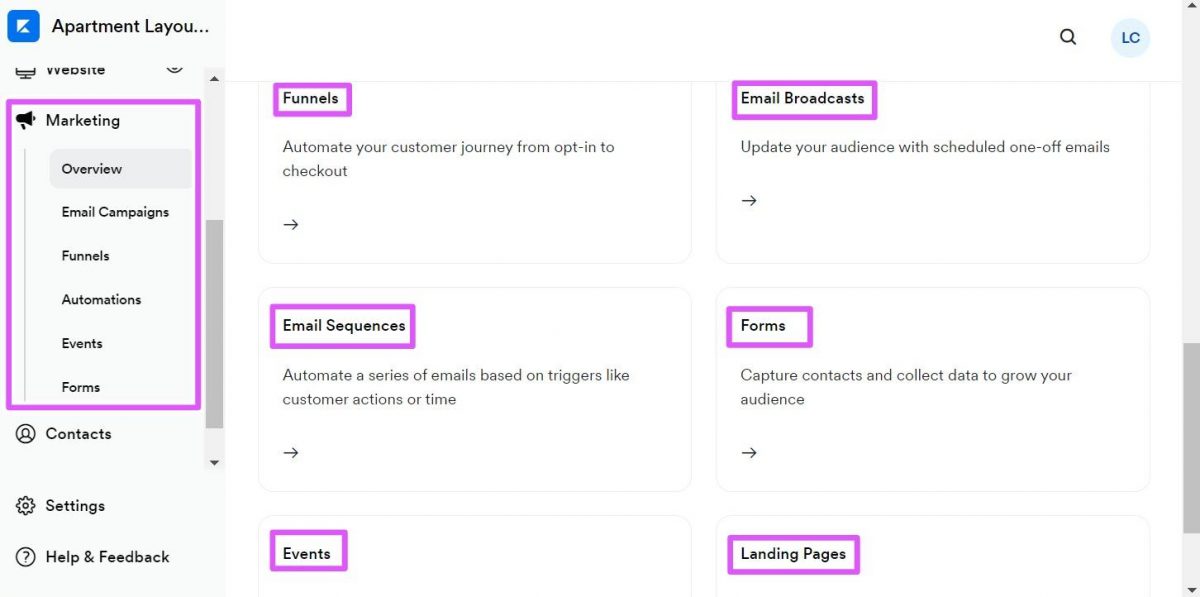Screen dimensions: 1200x597
Task: Click the sidebar scroll-down arrow
Action: point(214,463)
